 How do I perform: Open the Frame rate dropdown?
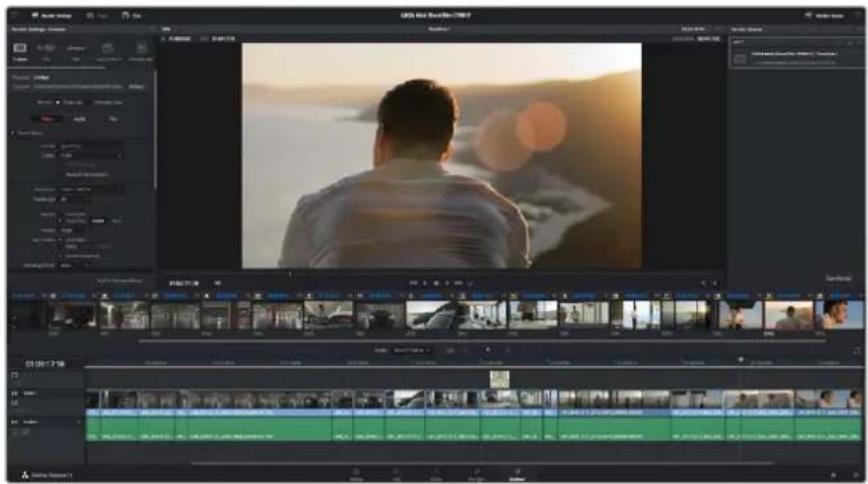pos(75,199)
